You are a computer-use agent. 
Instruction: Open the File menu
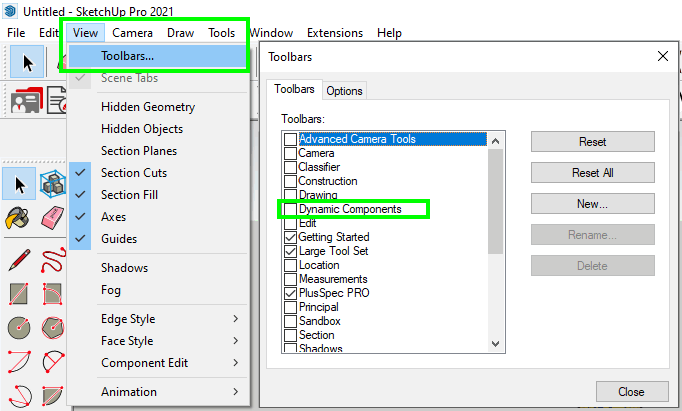[x=16, y=33]
